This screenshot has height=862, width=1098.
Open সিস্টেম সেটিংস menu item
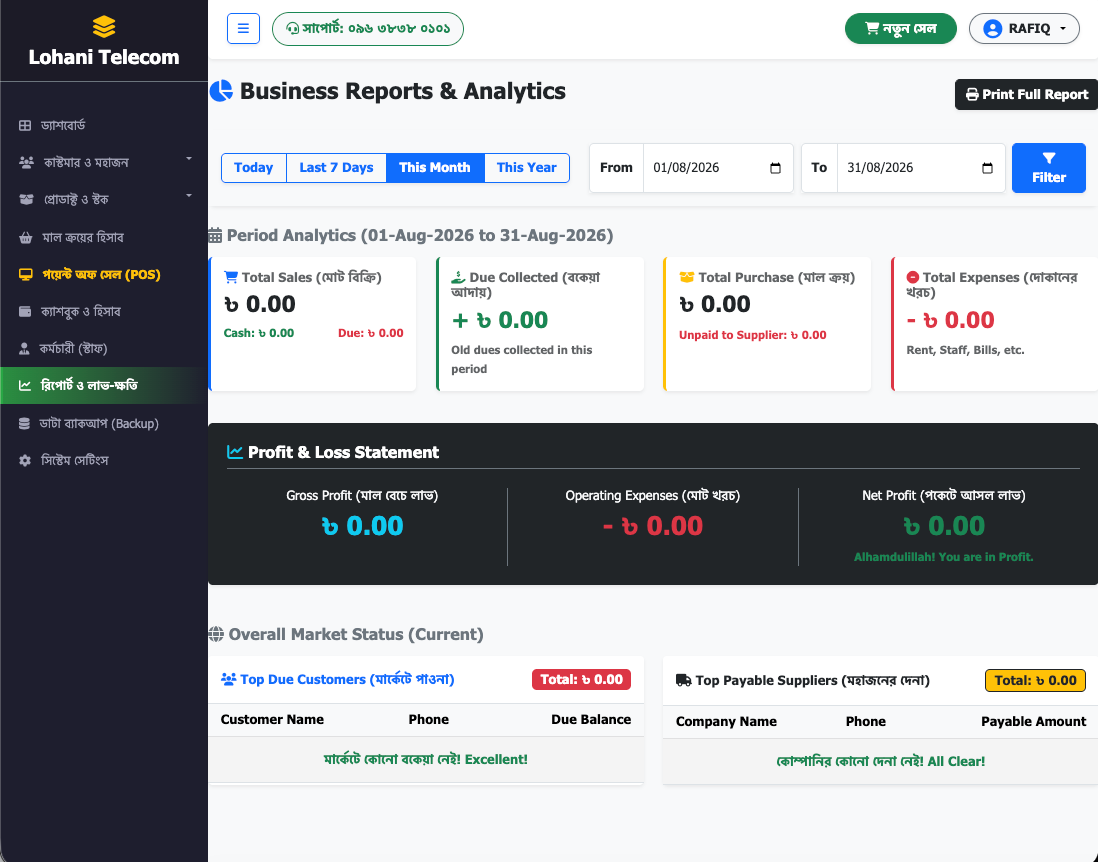tap(104, 461)
